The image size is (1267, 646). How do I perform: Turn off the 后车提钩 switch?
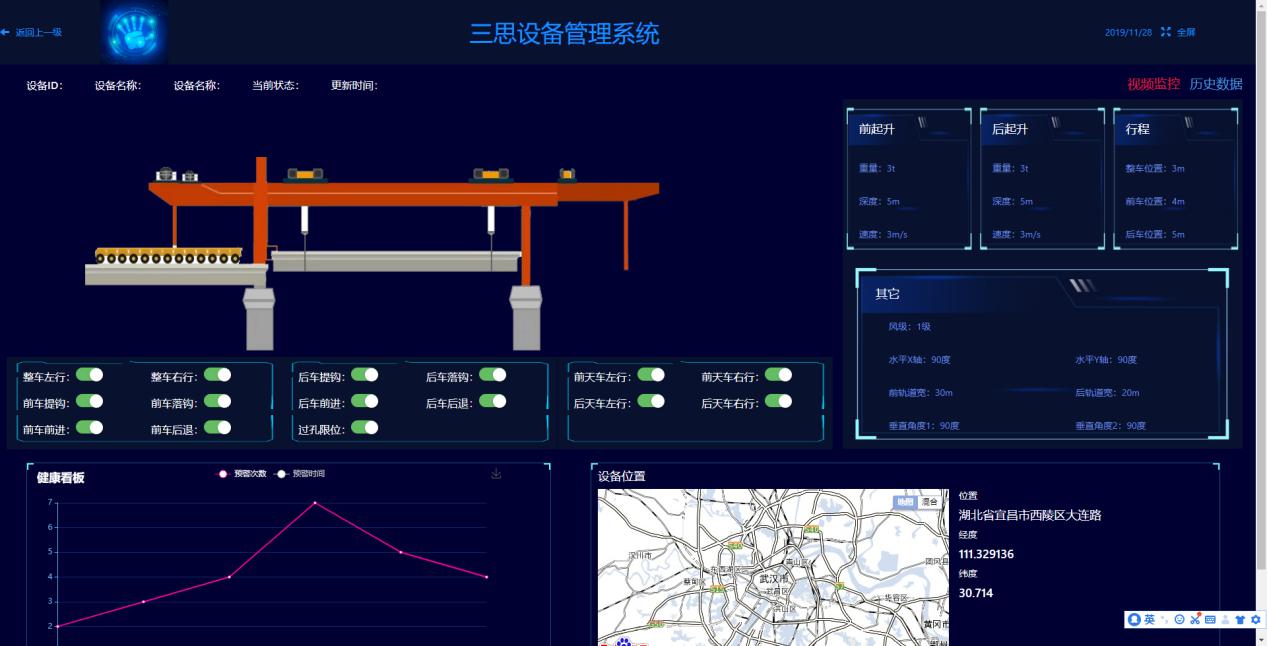(365, 375)
